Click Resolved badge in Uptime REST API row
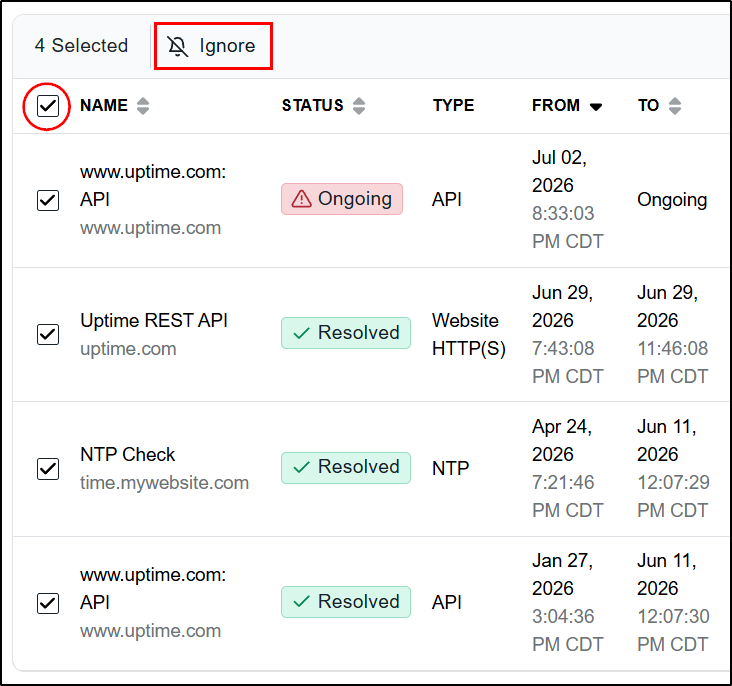Viewport: 732px width, 686px height. 346,333
